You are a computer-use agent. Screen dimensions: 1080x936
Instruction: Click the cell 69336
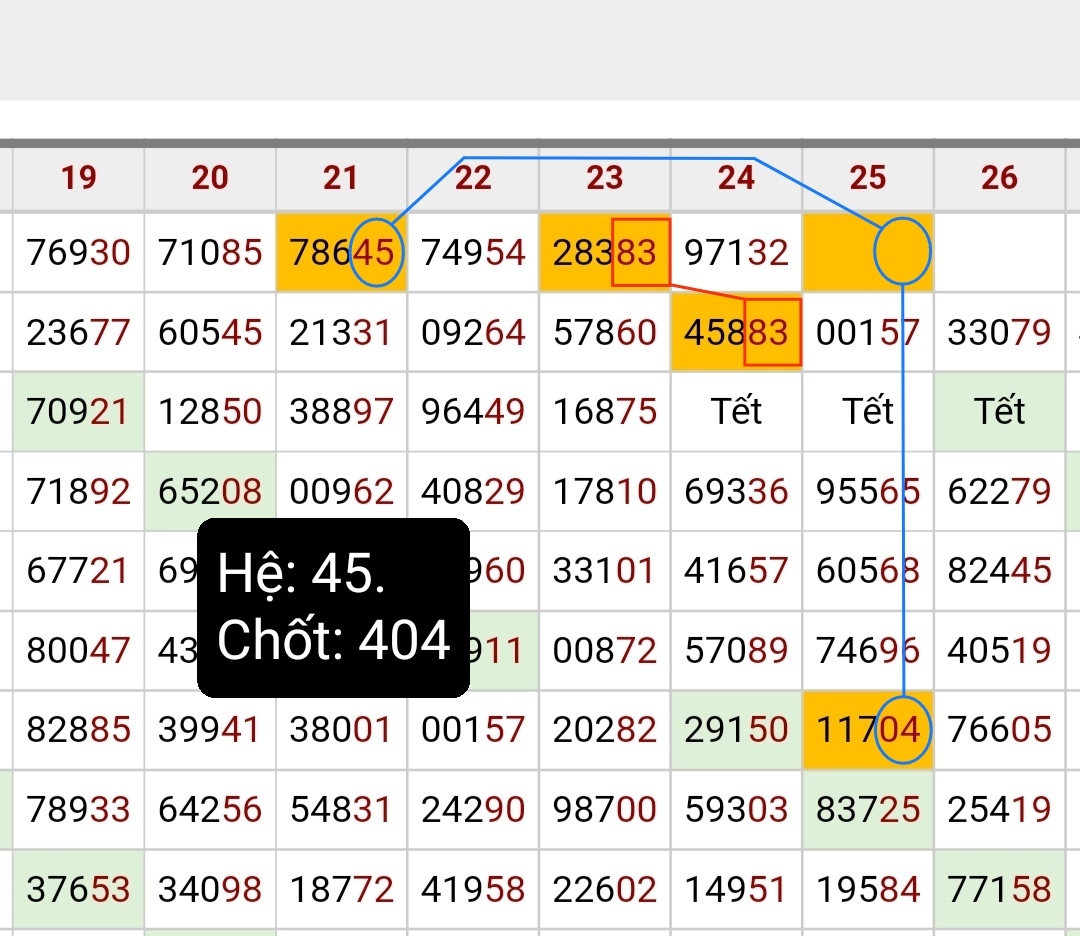[x=736, y=491]
